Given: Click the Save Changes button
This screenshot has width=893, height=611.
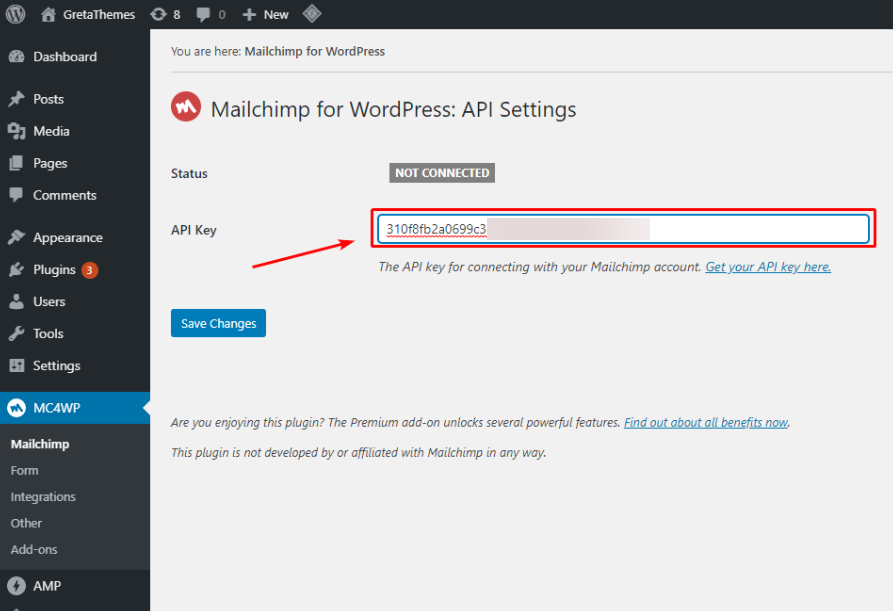Looking at the screenshot, I should pyautogui.click(x=218, y=323).
